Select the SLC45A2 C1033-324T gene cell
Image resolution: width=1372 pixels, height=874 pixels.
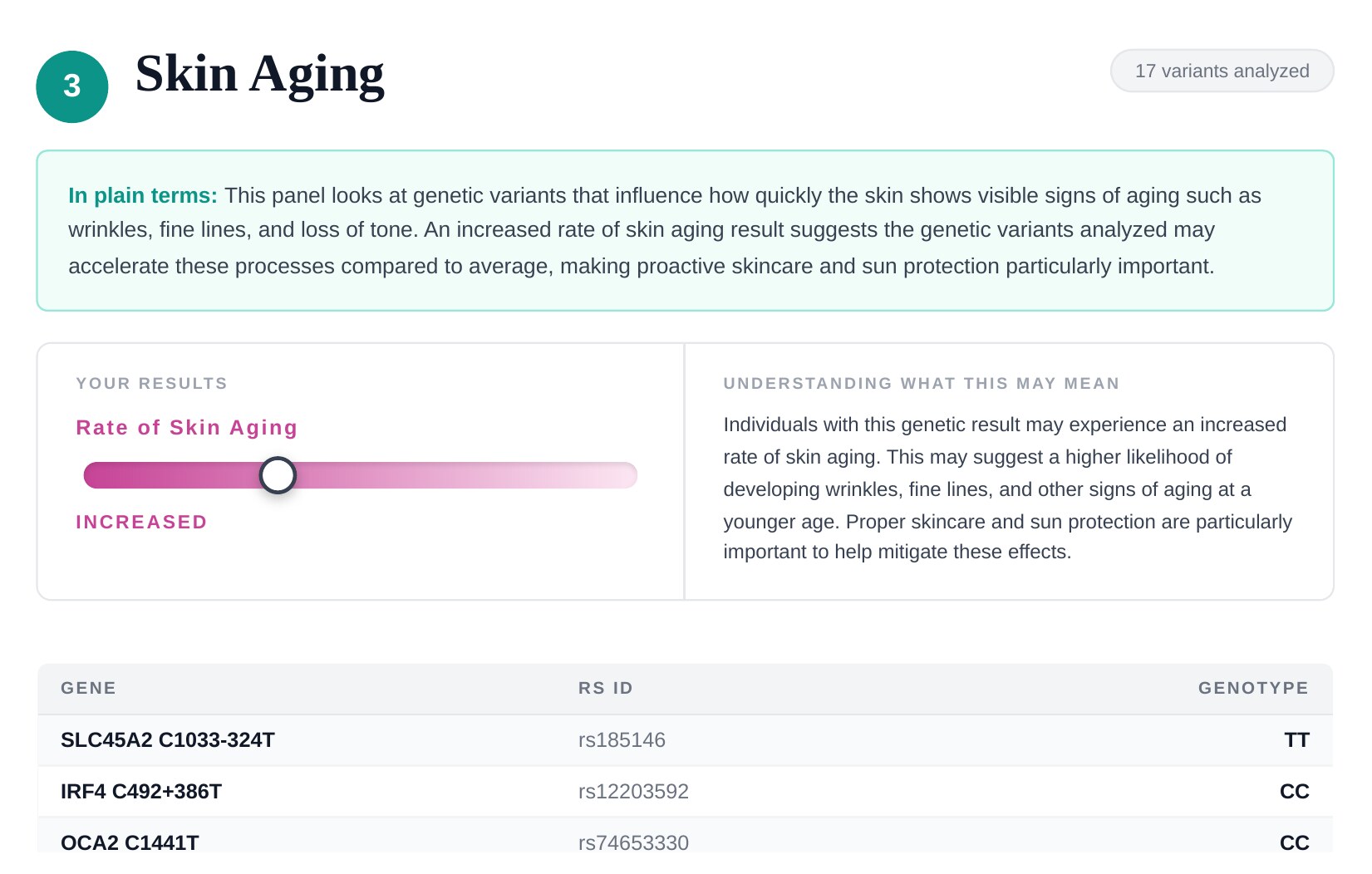(168, 740)
